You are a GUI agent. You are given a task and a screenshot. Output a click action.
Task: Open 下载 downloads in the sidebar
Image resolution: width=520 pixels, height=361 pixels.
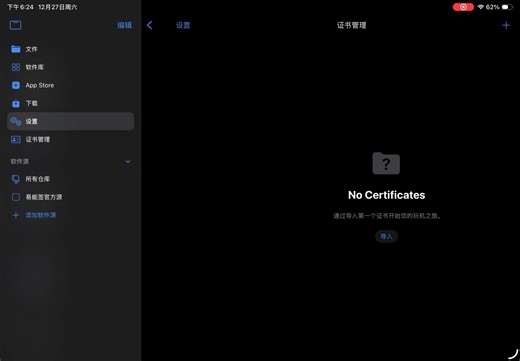pos(70,103)
